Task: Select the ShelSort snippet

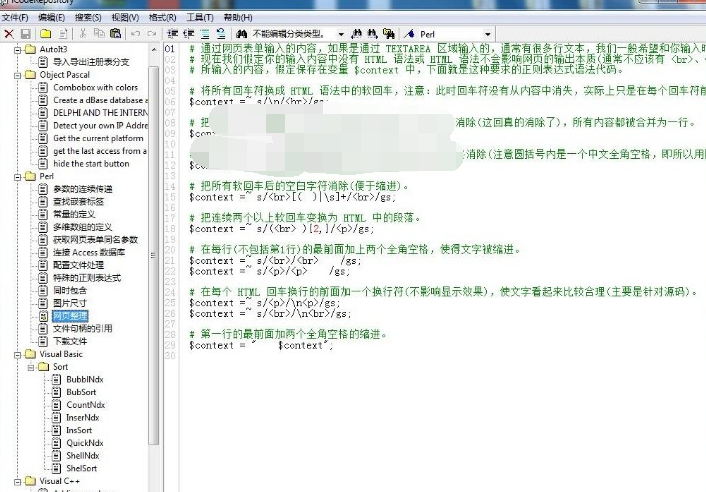Action: tap(81, 468)
